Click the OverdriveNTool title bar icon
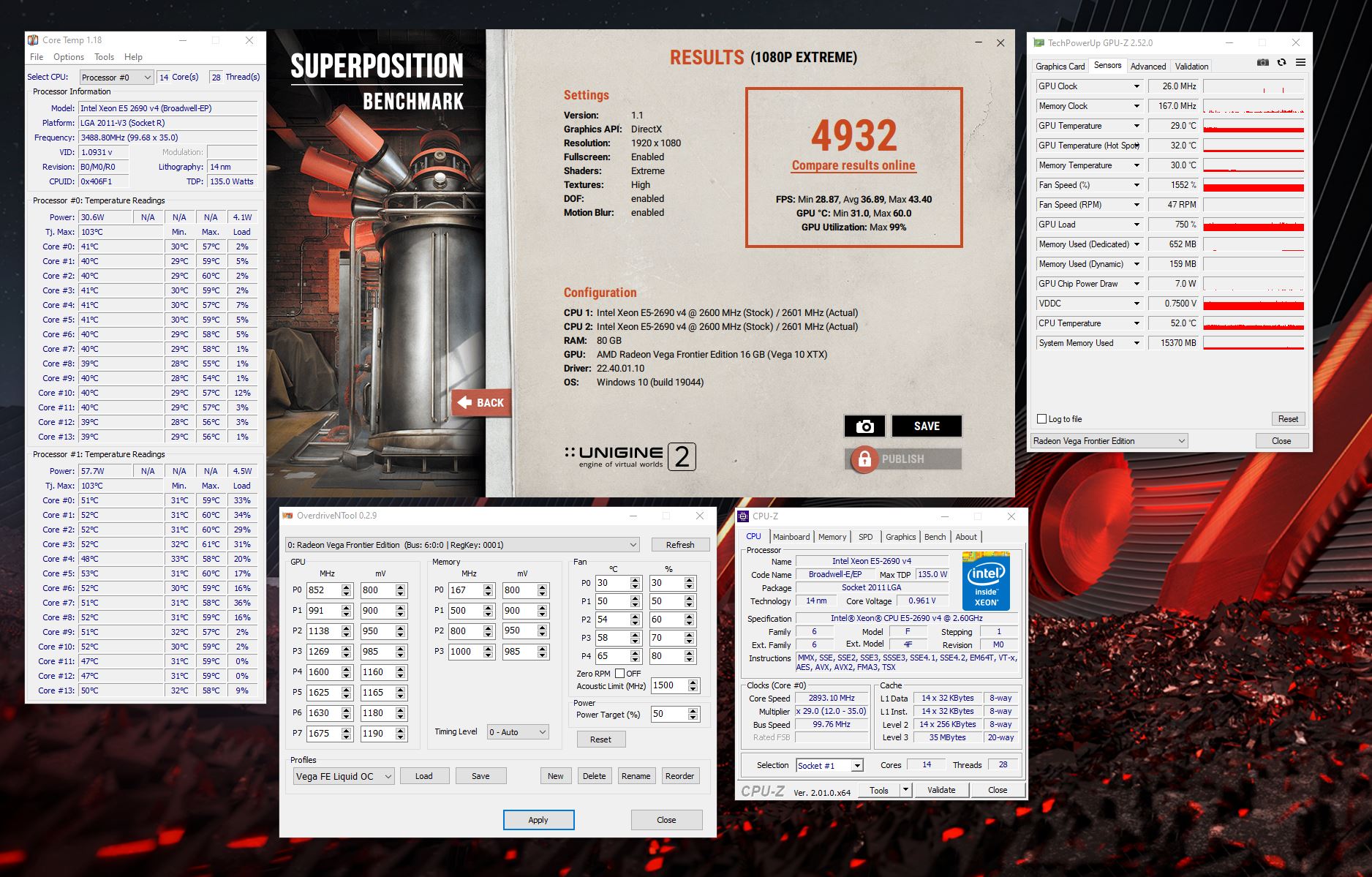This screenshot has height=877, width=1372. pos(287,516)
